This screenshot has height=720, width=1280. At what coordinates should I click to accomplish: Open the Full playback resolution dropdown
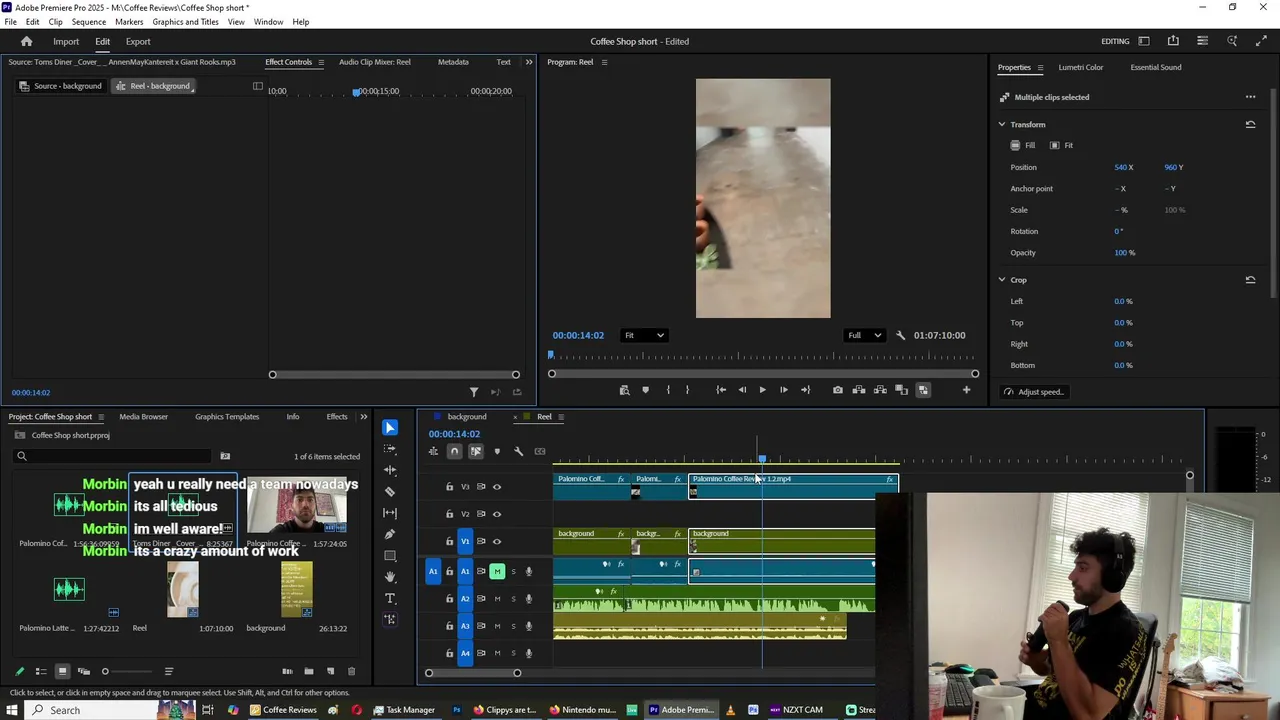pos(864,335)
